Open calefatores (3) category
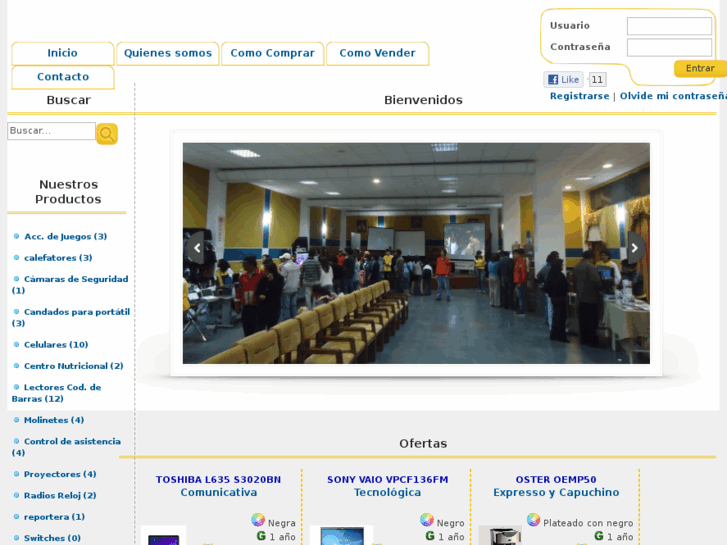 tap(58, 258)
